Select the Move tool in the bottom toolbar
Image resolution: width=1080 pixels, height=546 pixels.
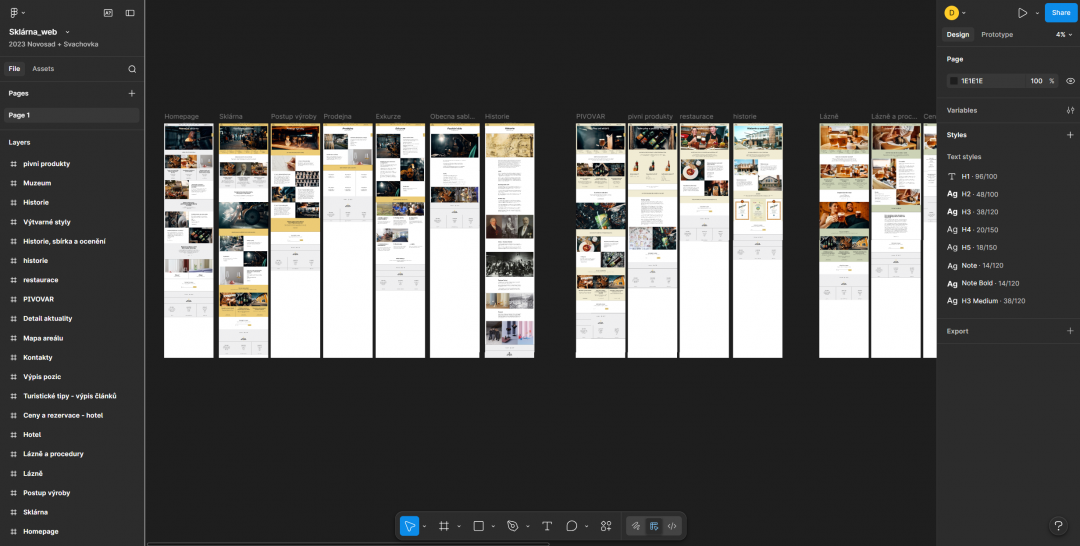point(409,526)
